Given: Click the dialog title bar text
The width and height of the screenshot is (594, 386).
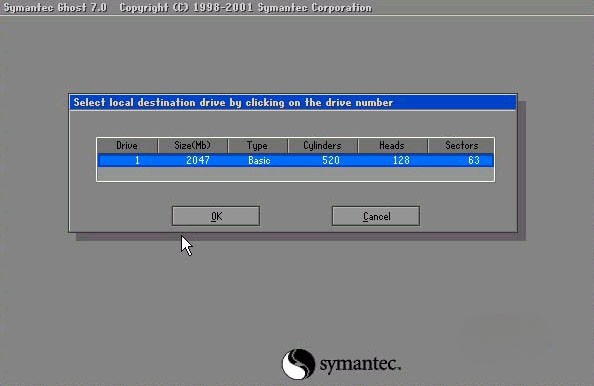Looking at the screenshot, I should [x=233, y=103].
